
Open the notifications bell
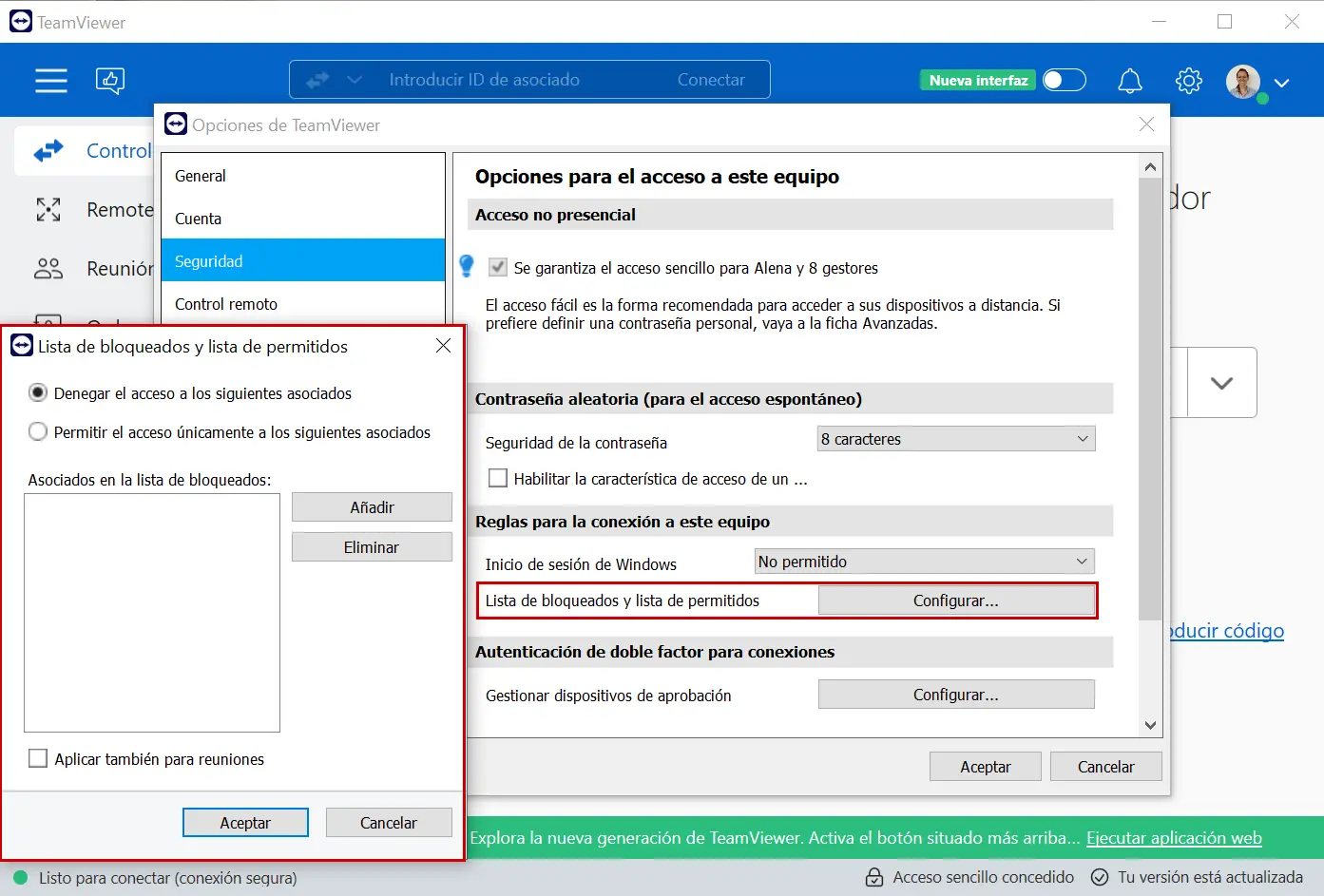pyautogui.click(x=1130, y=81)
